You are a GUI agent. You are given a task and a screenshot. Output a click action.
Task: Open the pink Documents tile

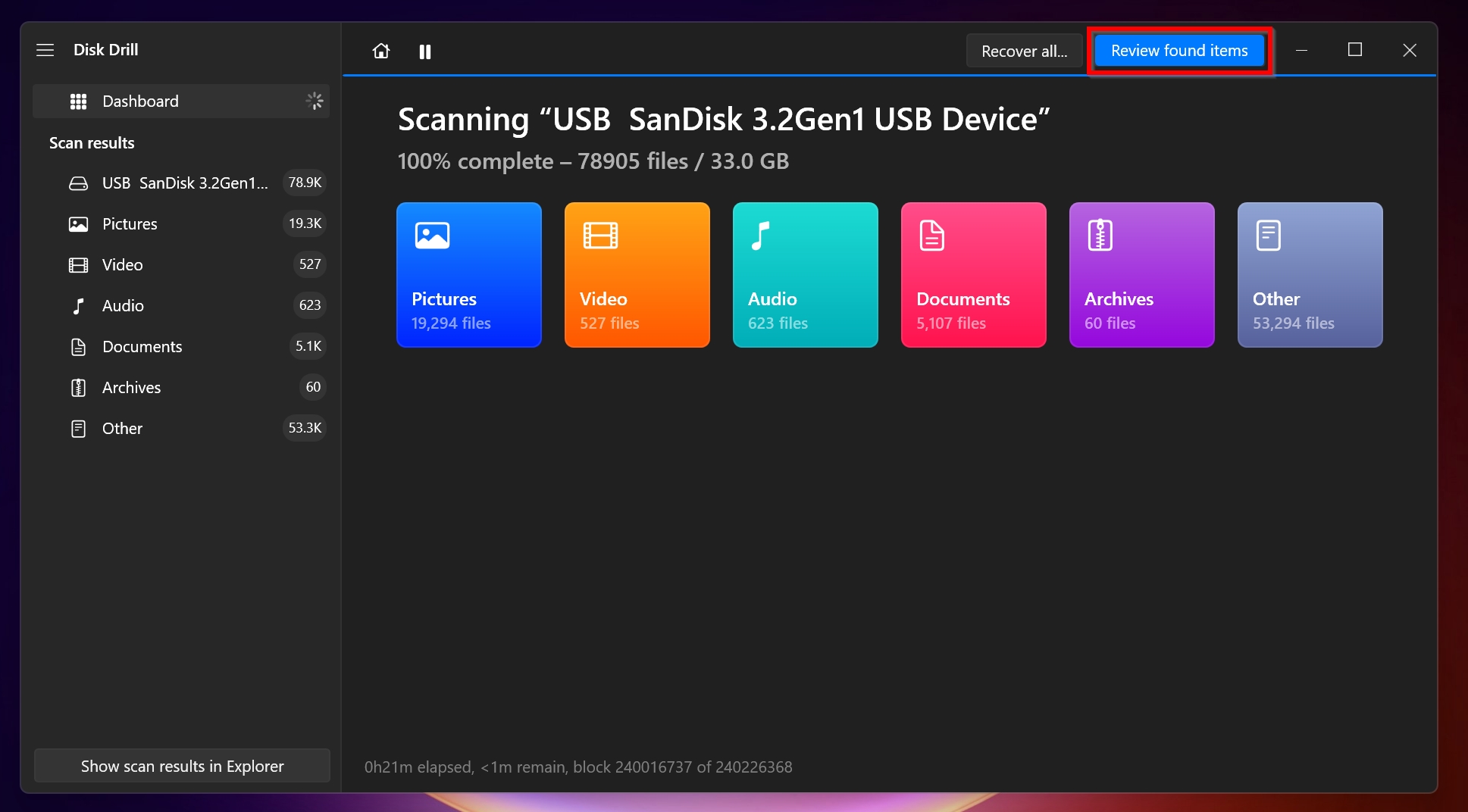coord(974,275)
